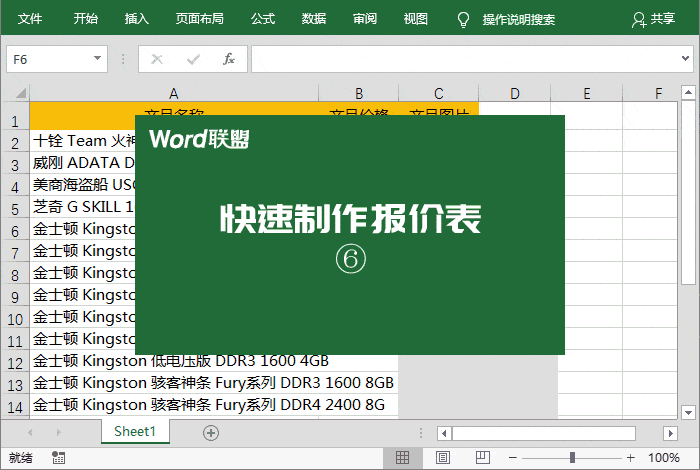Click cell with 芝奇 G SKILL text
700x470 pixels.
83,207
